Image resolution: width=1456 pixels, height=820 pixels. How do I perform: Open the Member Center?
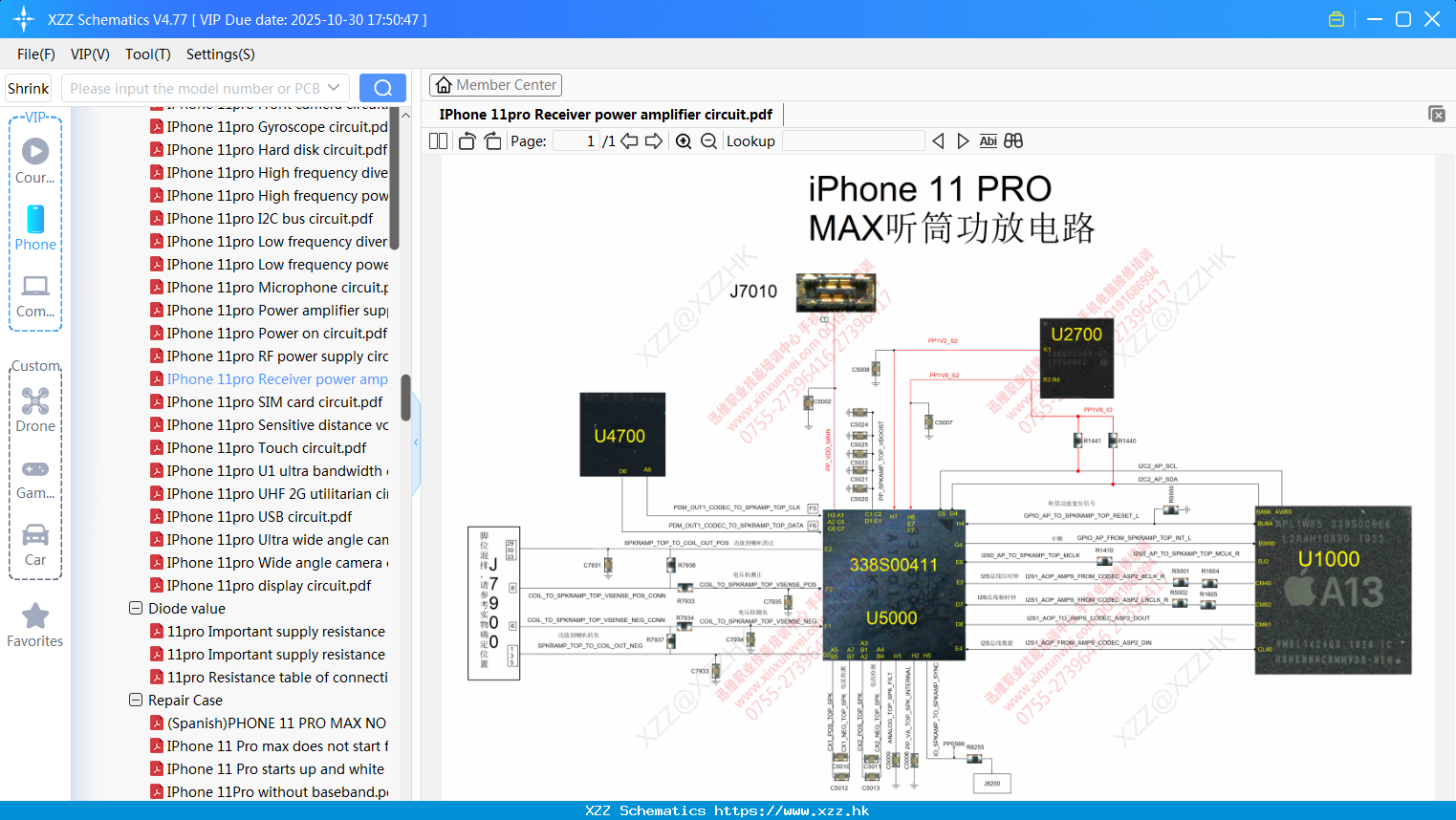(495, 85)
